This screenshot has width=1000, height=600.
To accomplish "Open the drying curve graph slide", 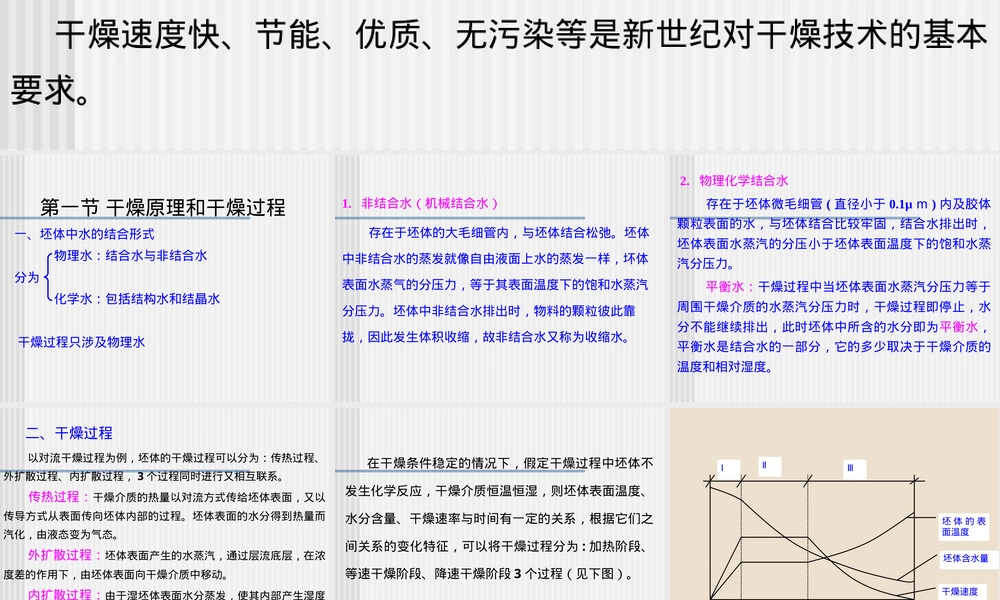I will tap(834, 504).
